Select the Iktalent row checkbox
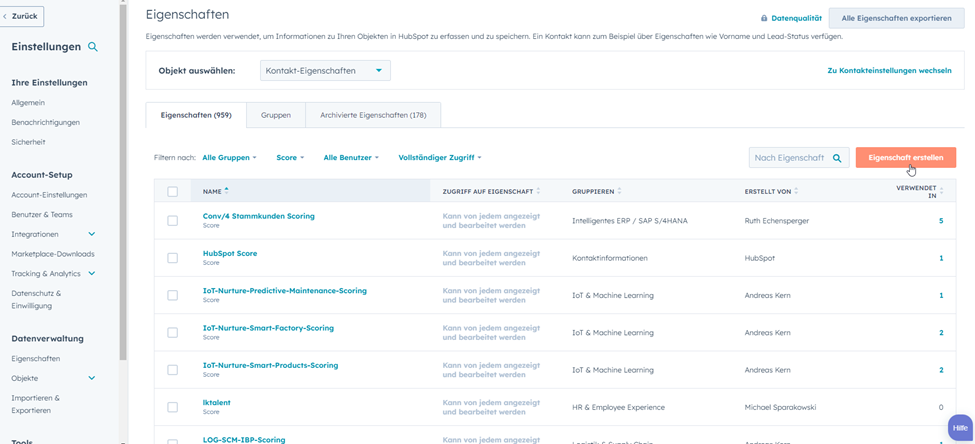The image size is (975, 444). 172,407
